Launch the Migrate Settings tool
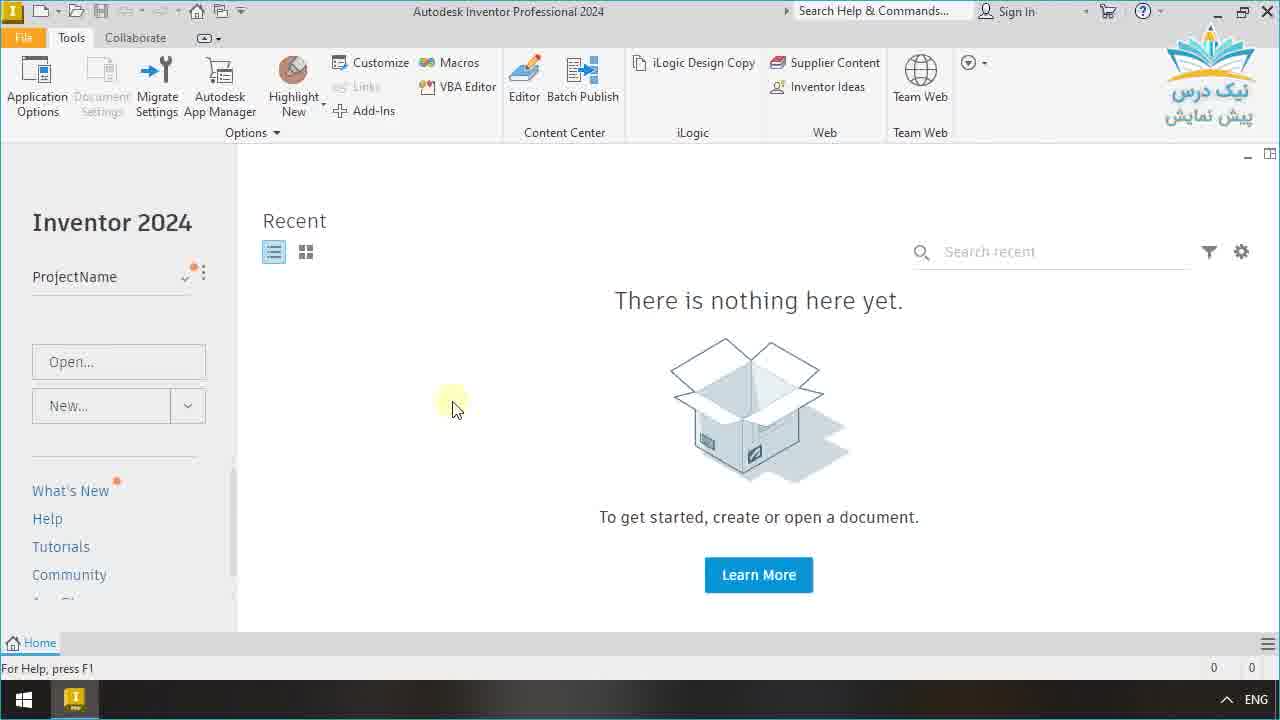1280x720 pixels. [157, 85]
